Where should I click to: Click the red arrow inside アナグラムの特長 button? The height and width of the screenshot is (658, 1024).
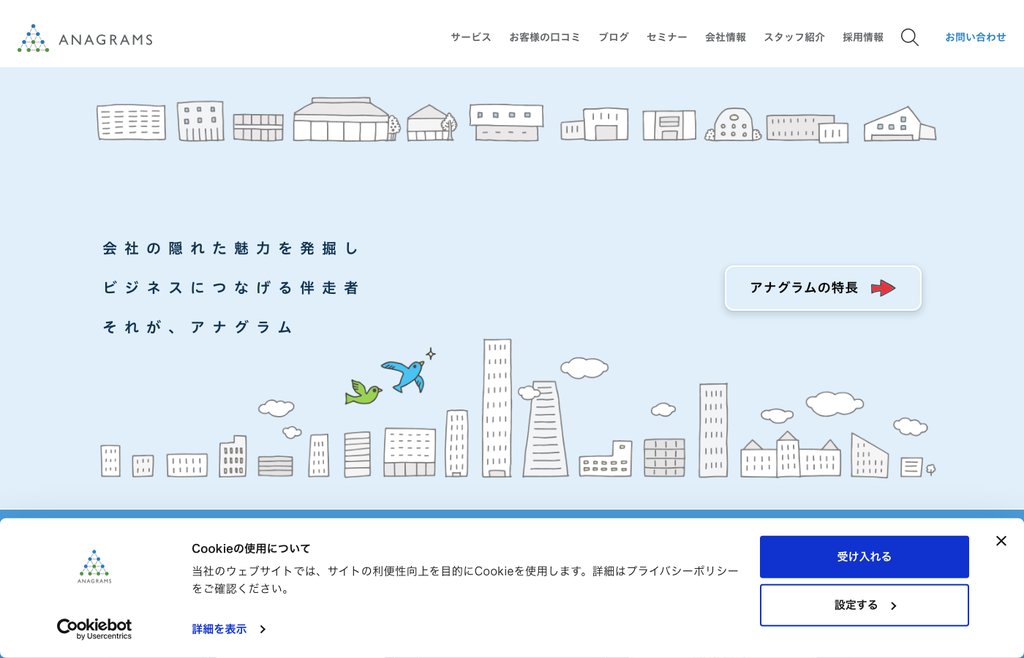click(884, 288)
